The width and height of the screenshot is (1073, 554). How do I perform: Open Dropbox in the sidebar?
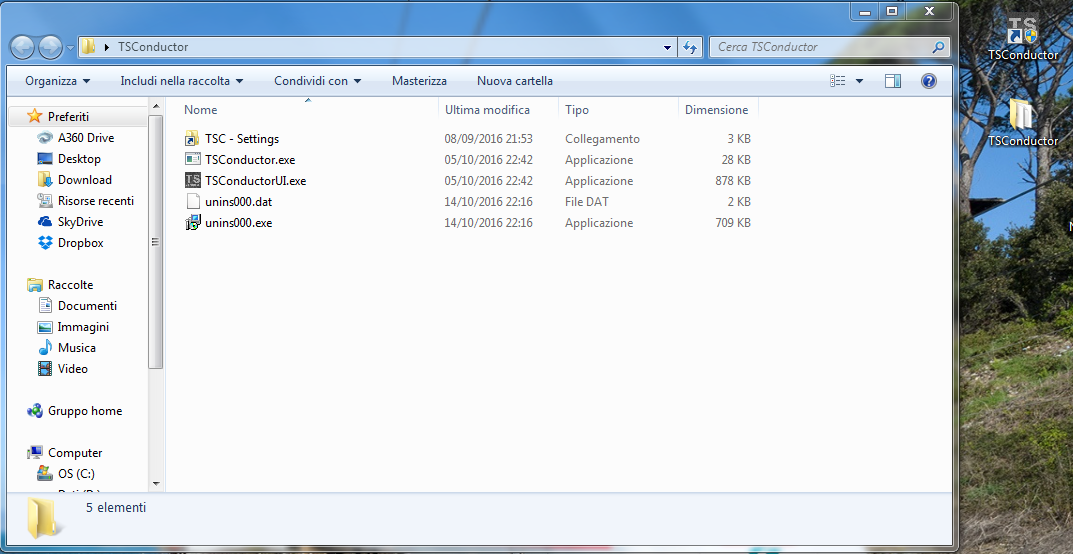(81, 243)
